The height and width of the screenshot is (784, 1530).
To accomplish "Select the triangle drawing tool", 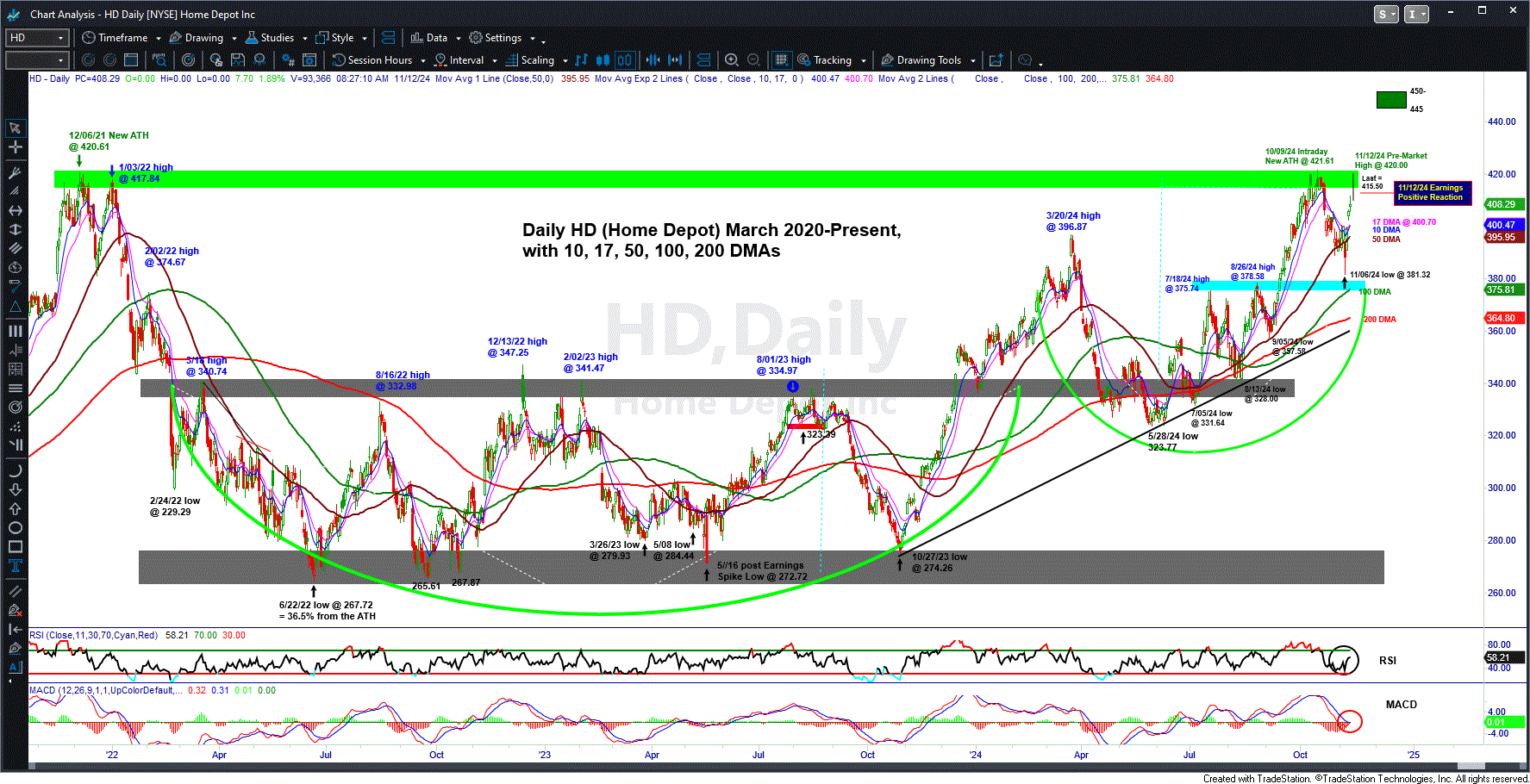I will [15, 306].
